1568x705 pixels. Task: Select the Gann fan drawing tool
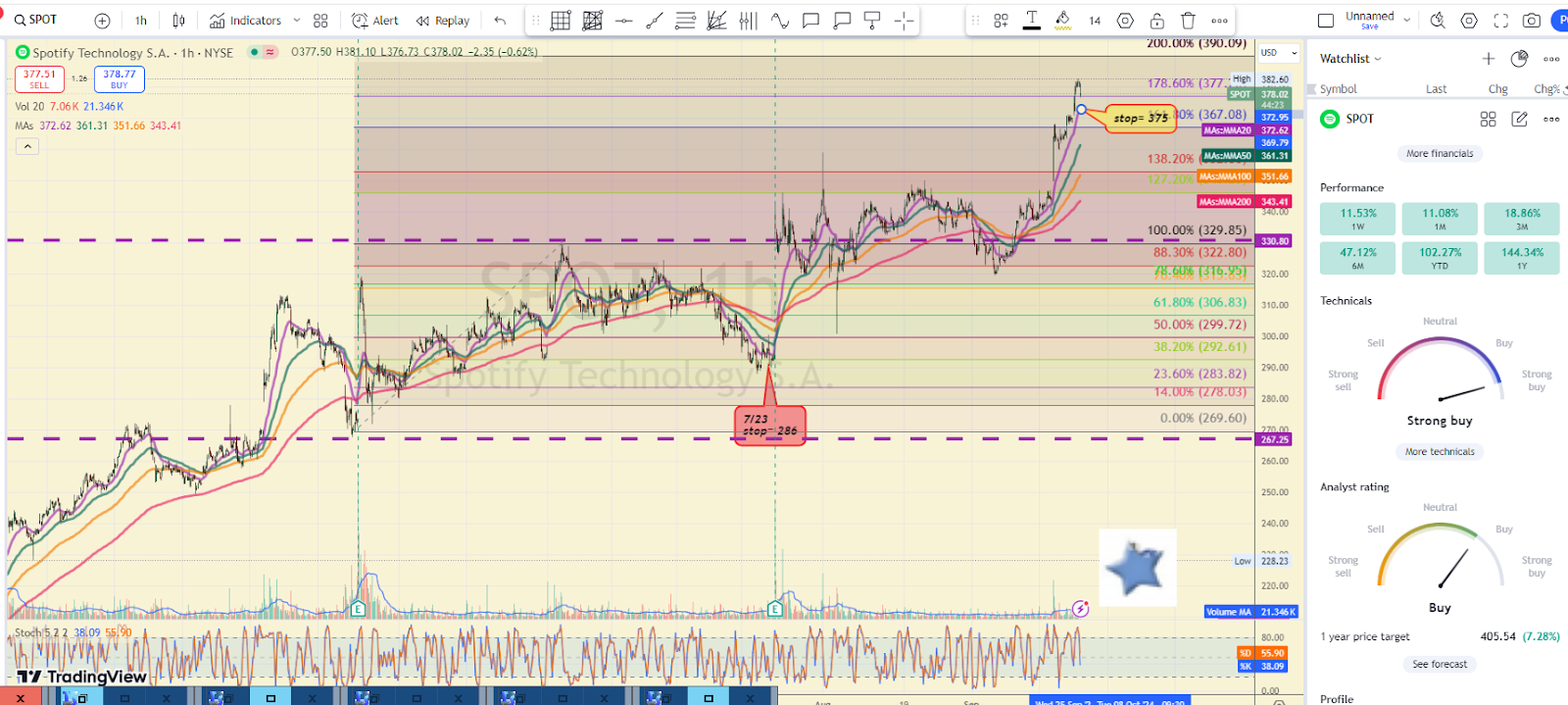[x=717, y=21]
